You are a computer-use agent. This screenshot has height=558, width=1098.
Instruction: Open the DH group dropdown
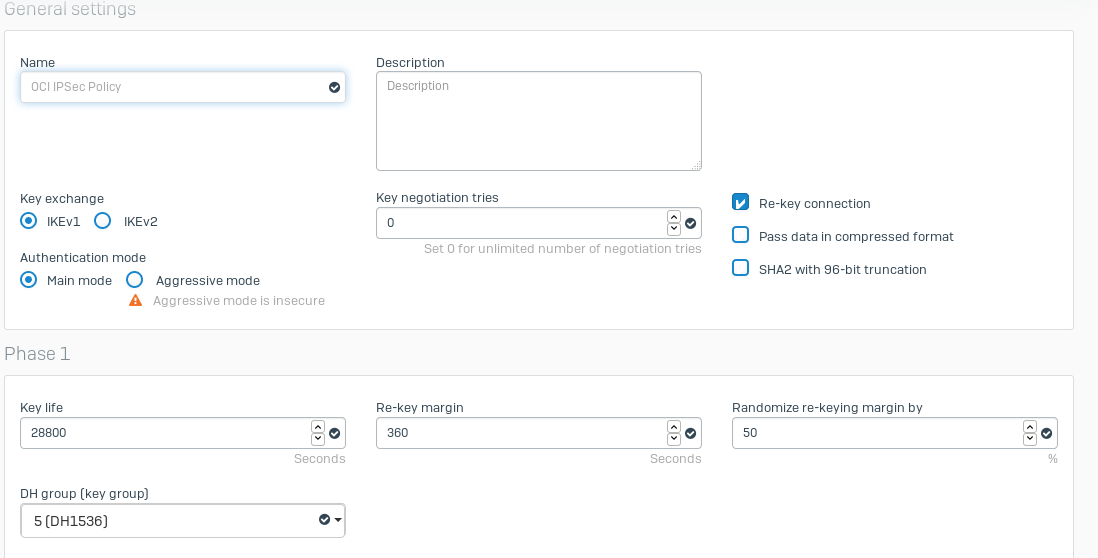coord(183,520)
